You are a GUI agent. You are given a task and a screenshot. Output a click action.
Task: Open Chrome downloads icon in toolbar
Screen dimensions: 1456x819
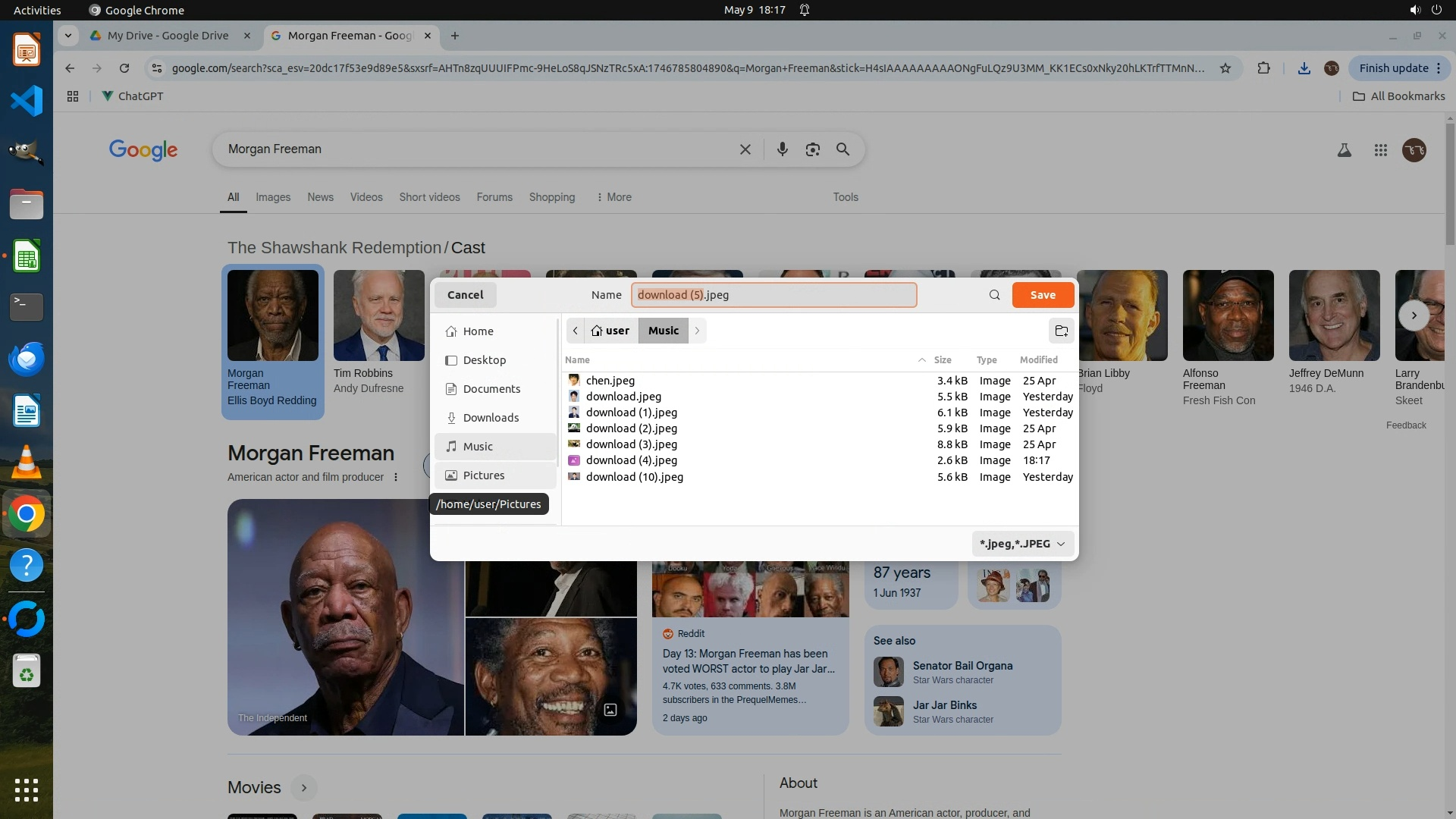[x=1304, y=68]
